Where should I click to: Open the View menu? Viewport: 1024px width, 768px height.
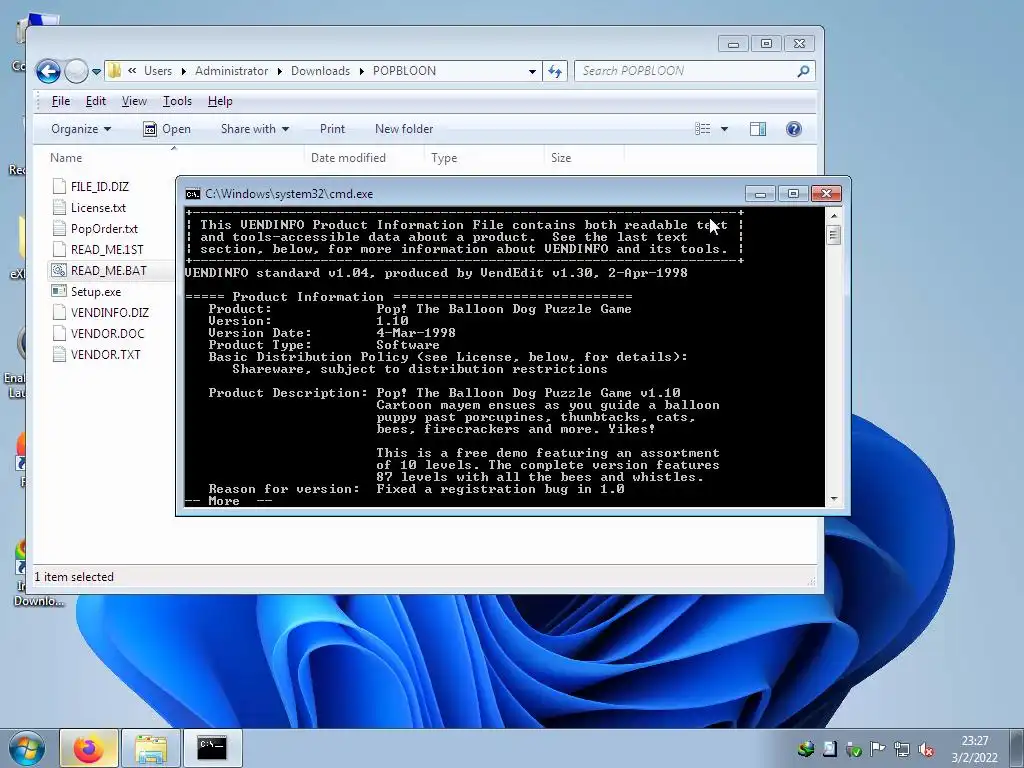coord(134,101)
